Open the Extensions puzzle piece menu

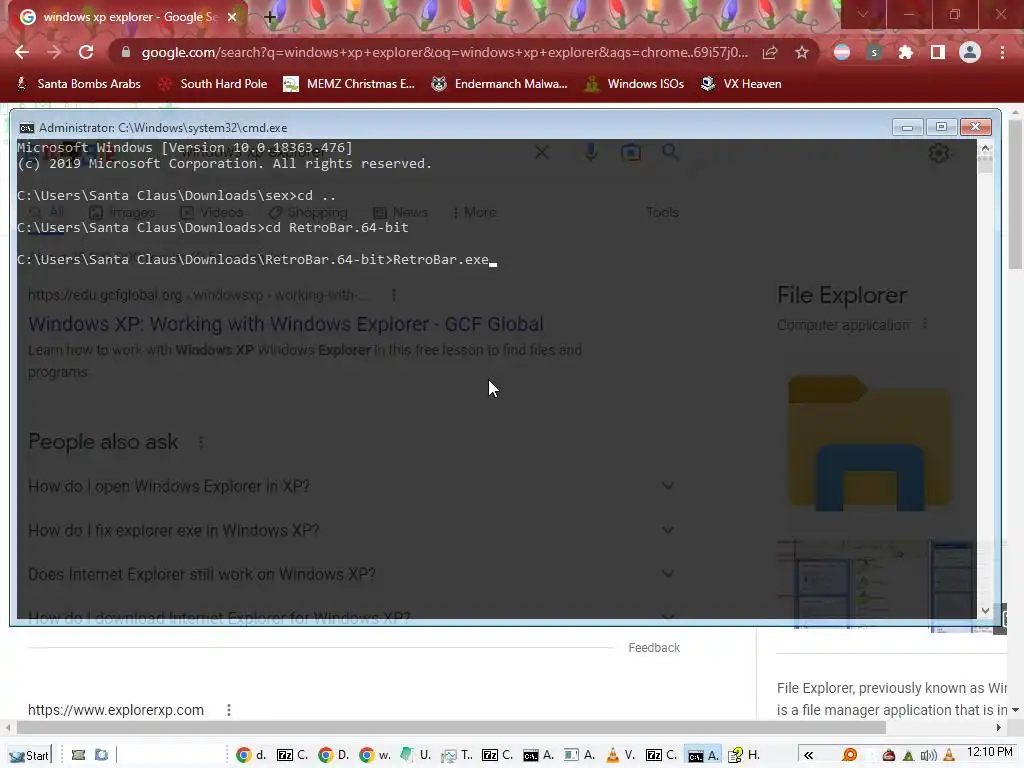905,52
